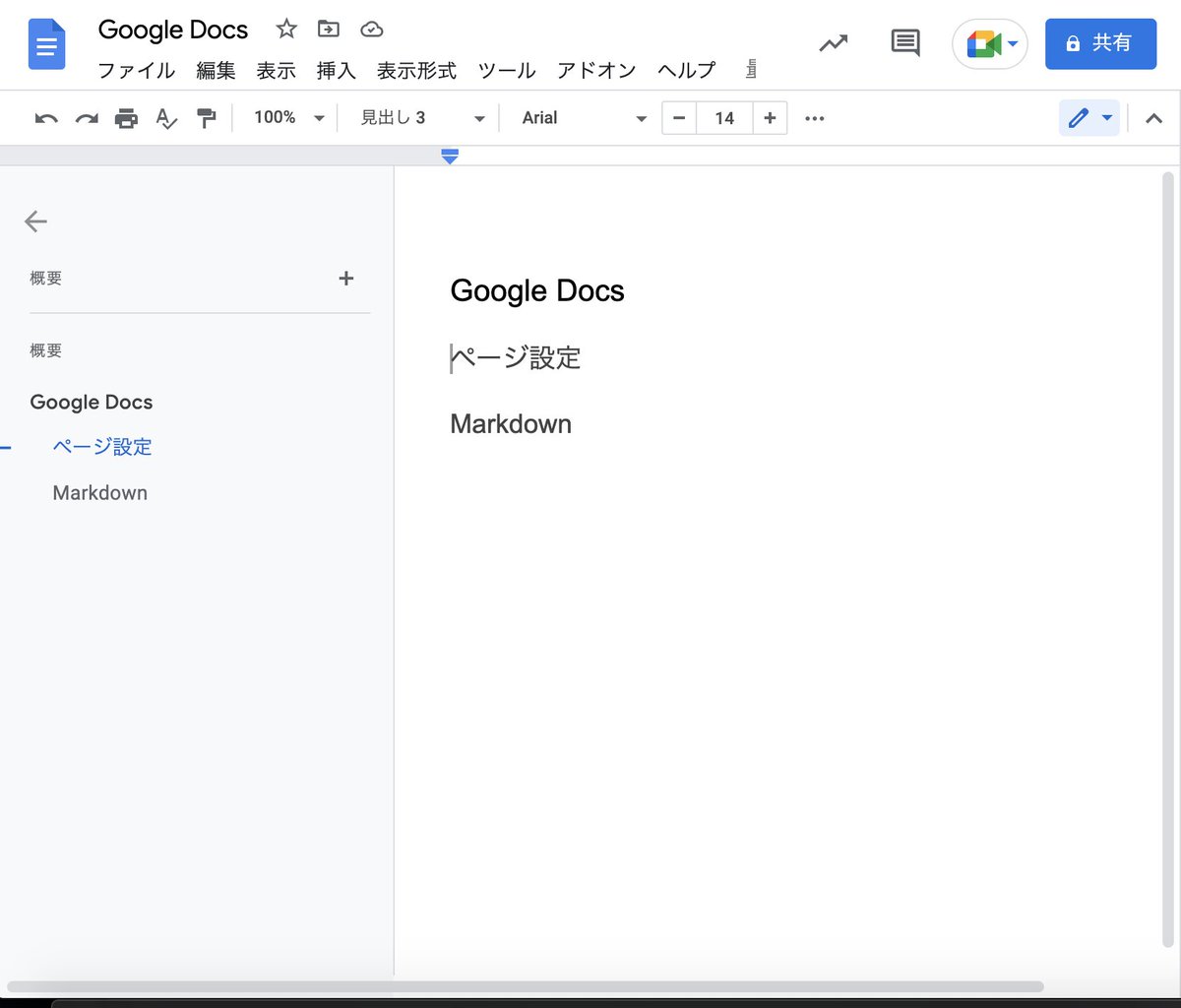Click the ページ設定 heading in document
This screenshot has width=1181, height=1008.
pyautogui.click(x=517, y=357)
